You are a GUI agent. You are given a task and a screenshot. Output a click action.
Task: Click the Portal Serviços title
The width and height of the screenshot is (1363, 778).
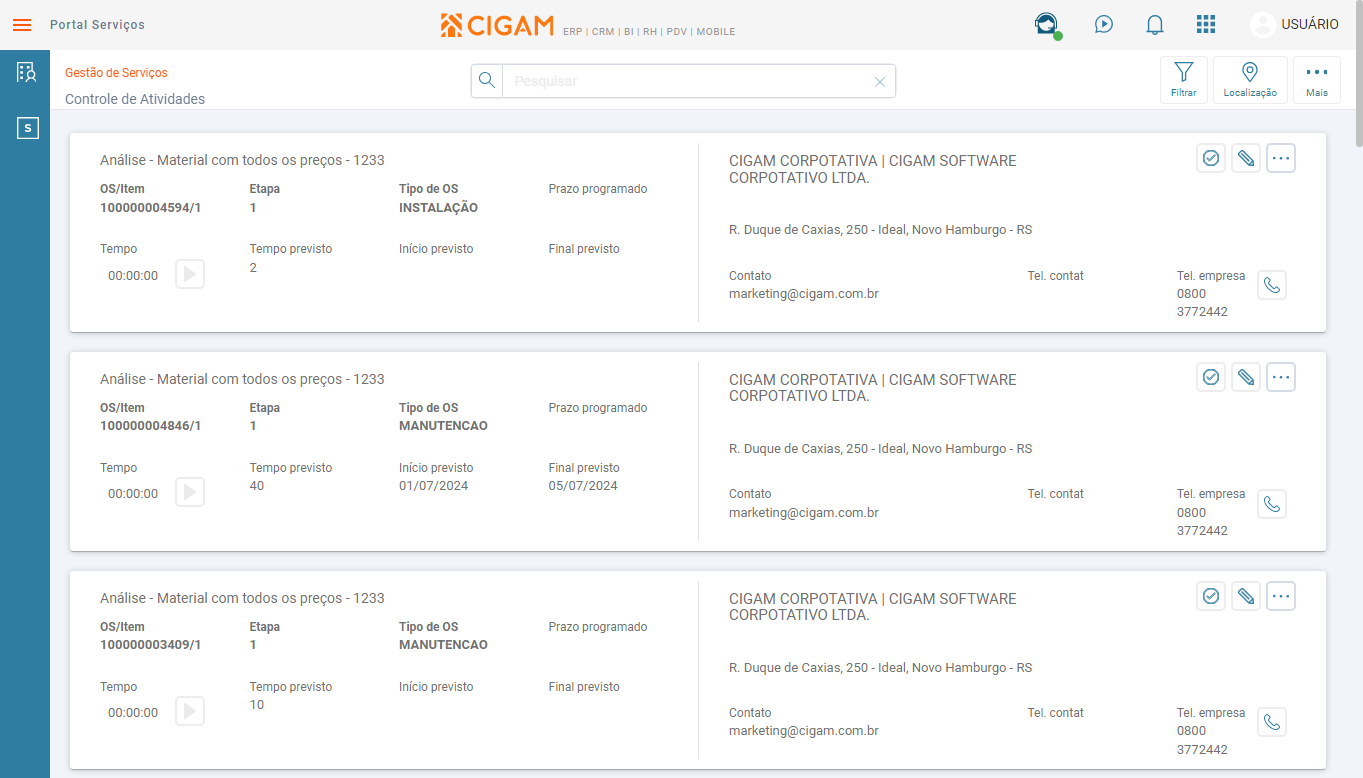pos(97,25)
